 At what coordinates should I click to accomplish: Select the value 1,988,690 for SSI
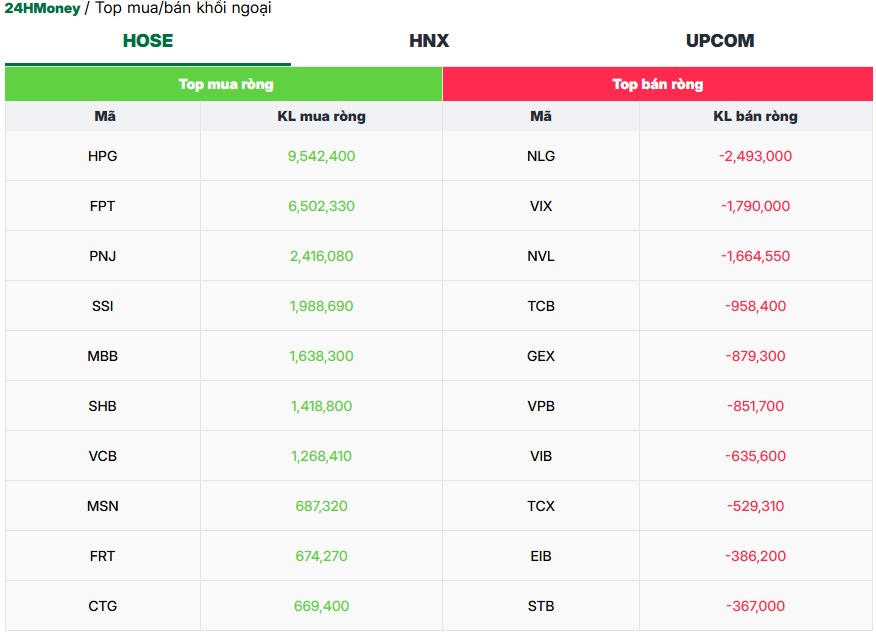click(x=321, y=306)
